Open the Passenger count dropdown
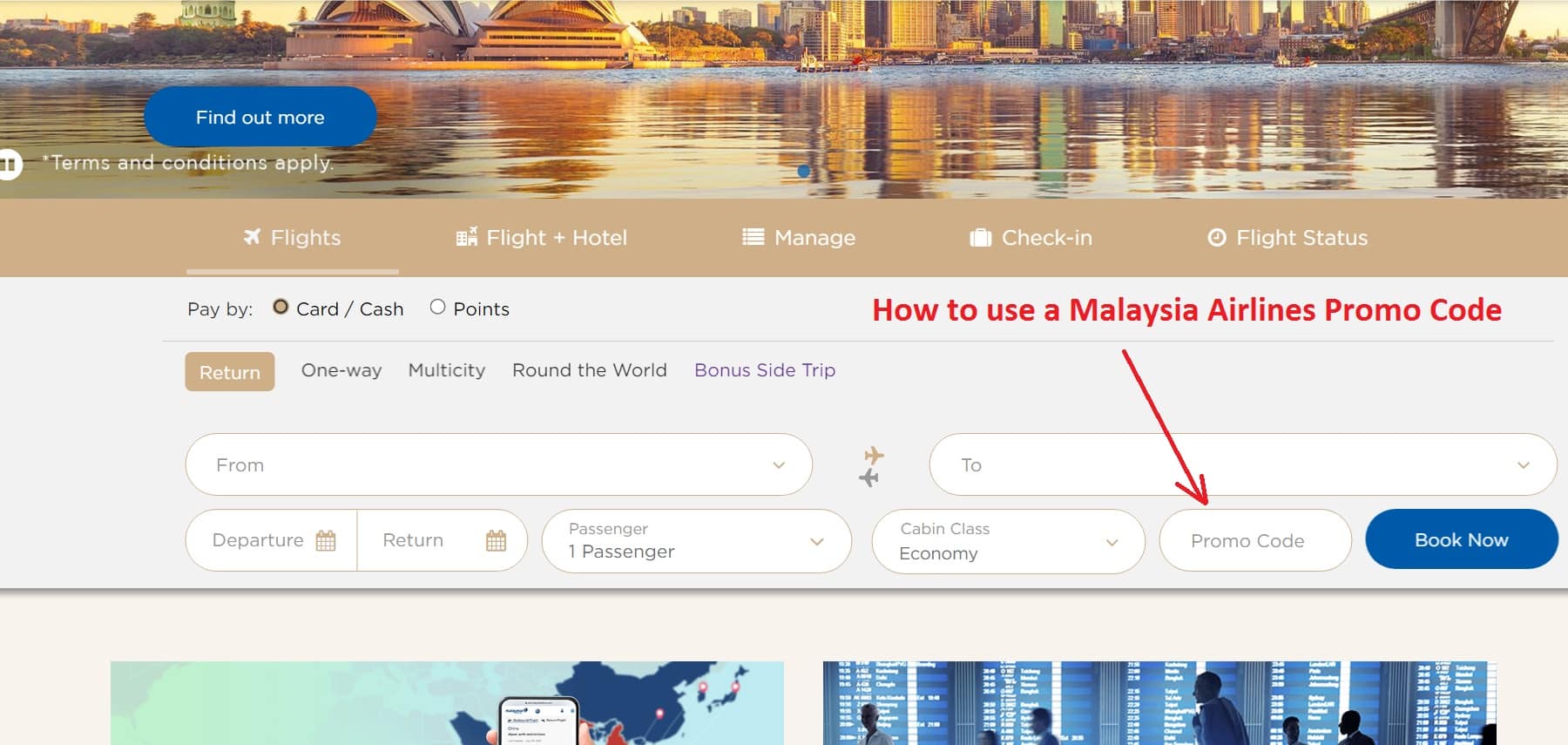The height and width of the screenshot is (745, 1568). pyautogui.click(x=697, y=541)
